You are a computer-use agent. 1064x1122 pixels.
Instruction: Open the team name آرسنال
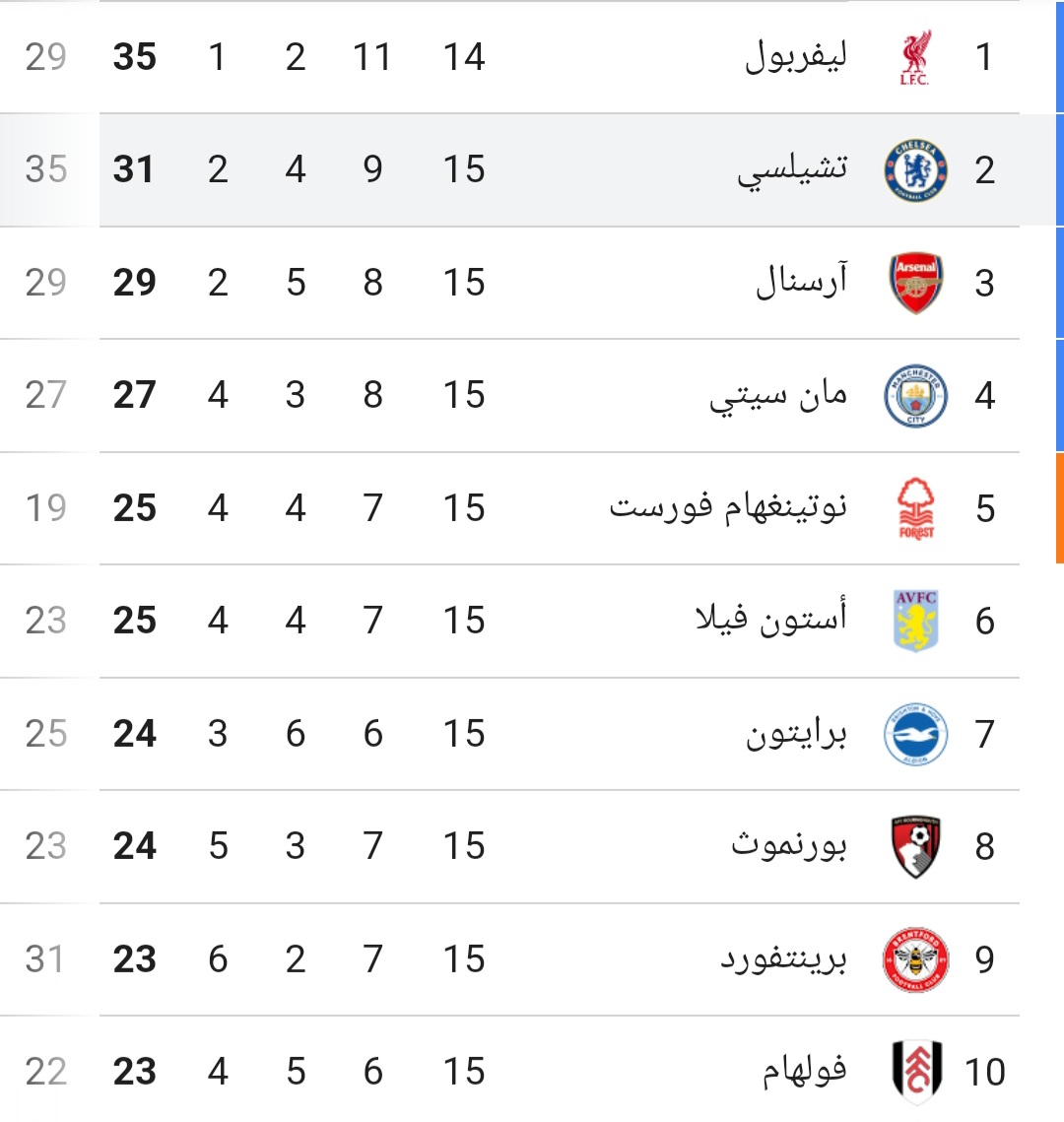coord(801,281)
